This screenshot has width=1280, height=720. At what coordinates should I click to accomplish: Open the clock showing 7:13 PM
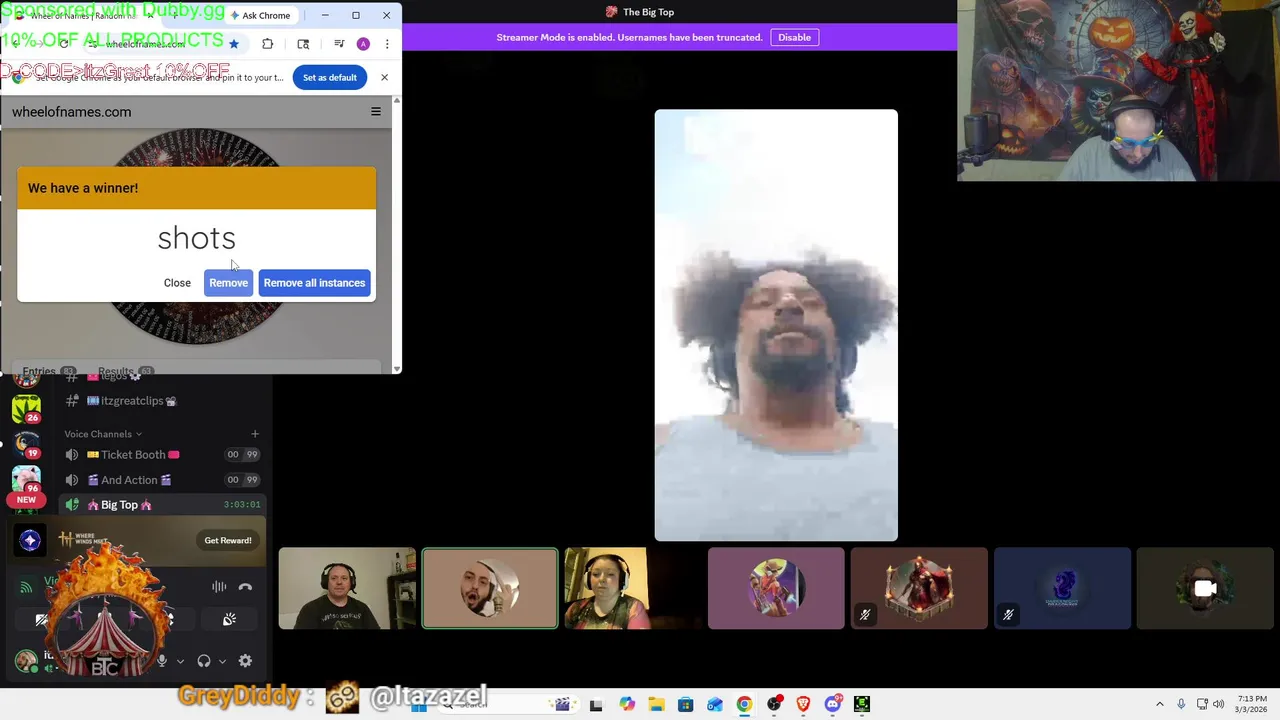[x=1252, y=704]
